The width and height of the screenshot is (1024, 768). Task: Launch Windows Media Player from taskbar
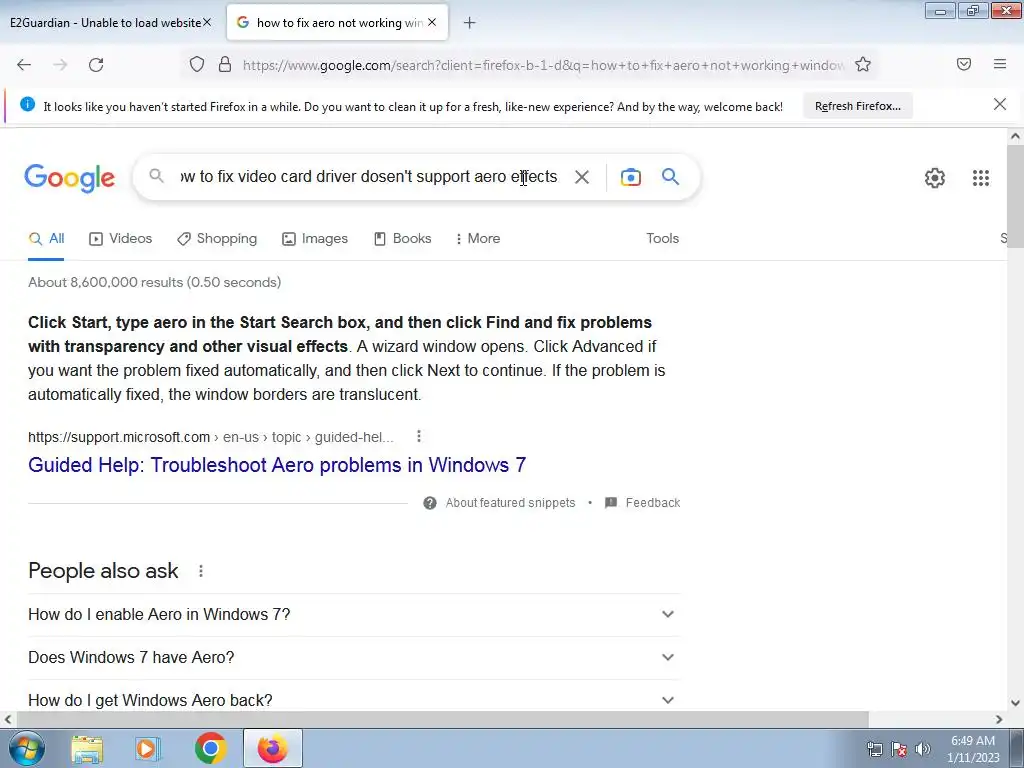click(x=148, y=749)
